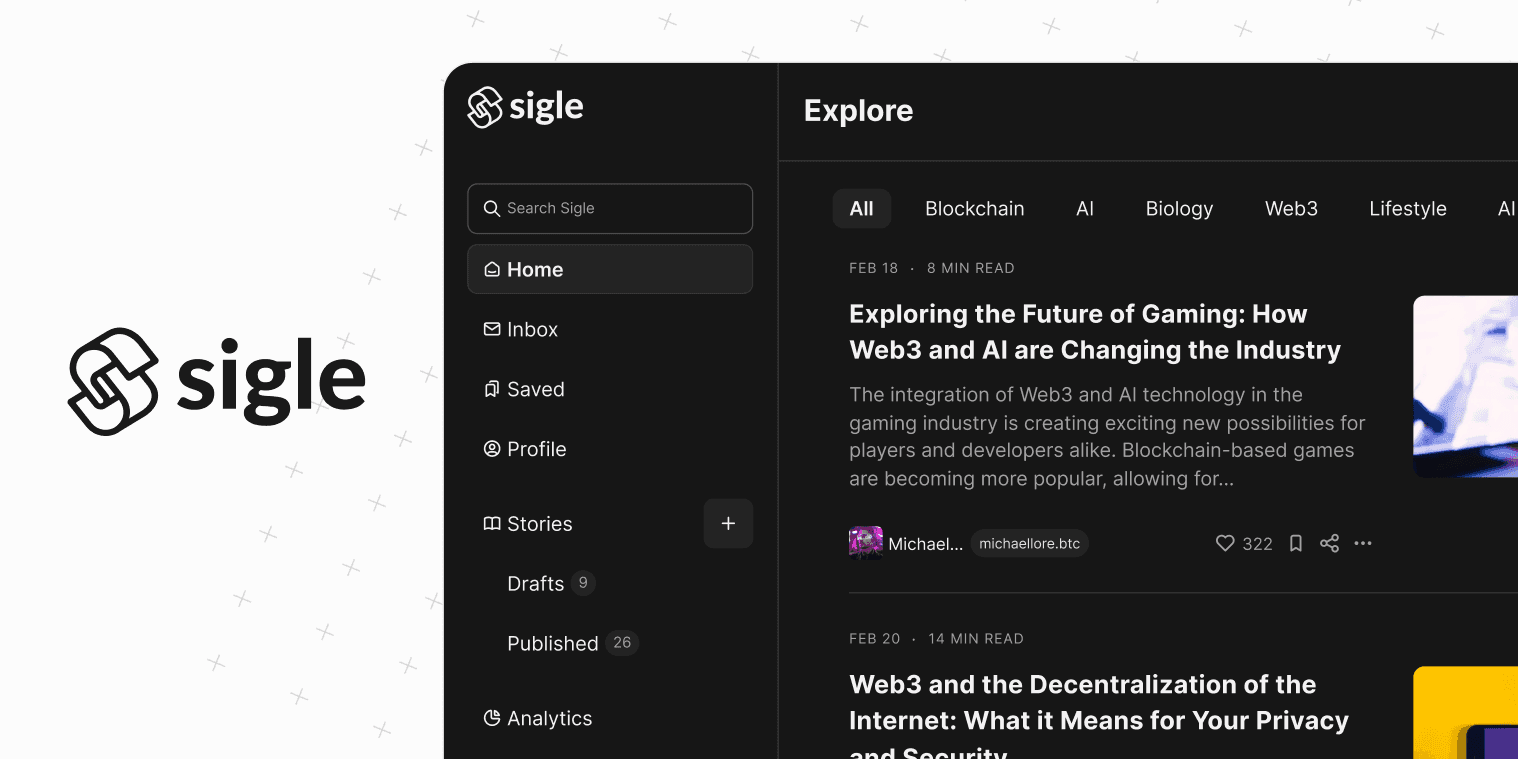Like the gaming article with heart icon
Screen dimensions: 1519x759
[x=1225, y=543]
